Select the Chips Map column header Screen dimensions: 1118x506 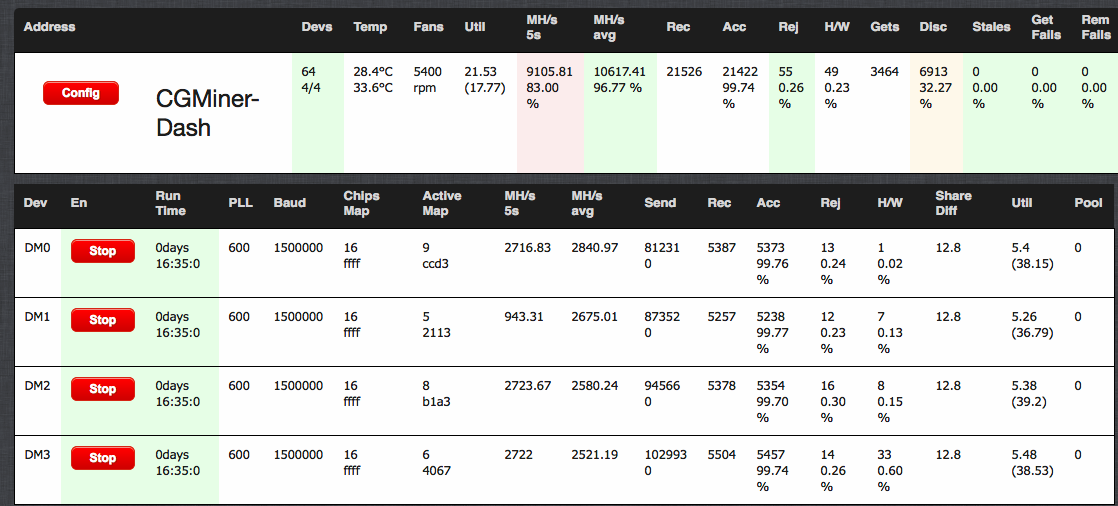point(361,202)
